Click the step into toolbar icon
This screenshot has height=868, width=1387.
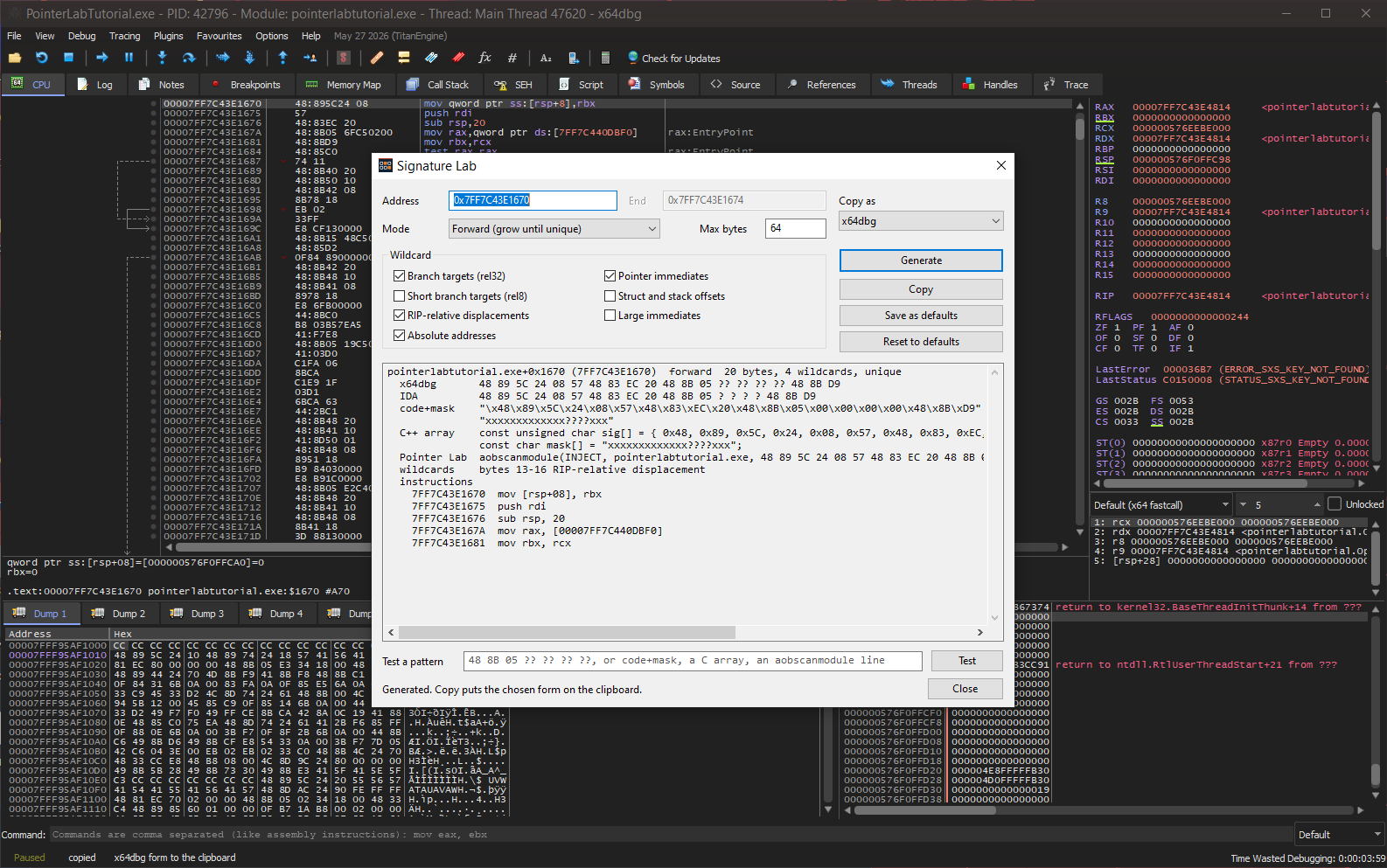(x=162, y=58)
